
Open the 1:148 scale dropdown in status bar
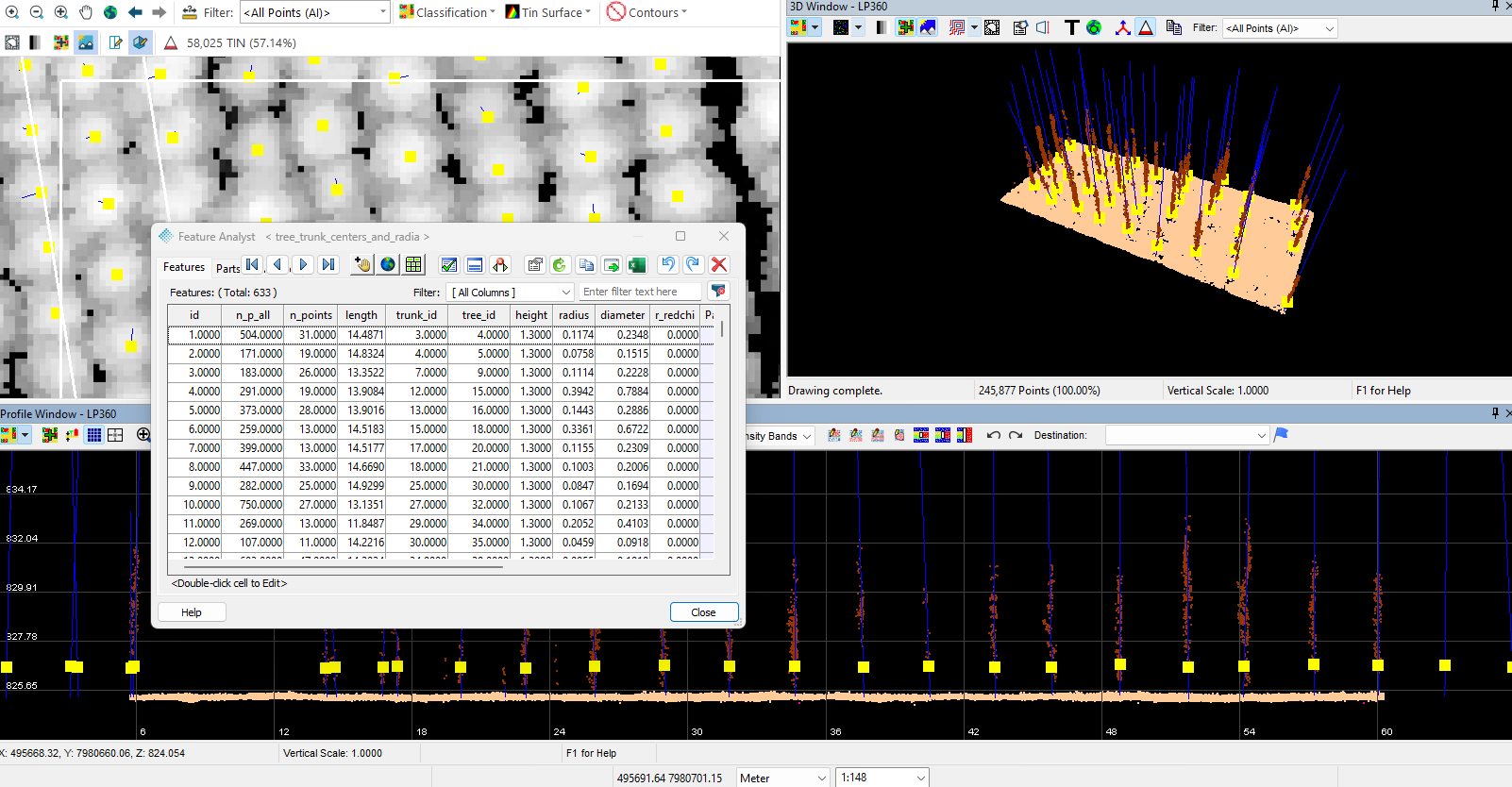point(882,778)
